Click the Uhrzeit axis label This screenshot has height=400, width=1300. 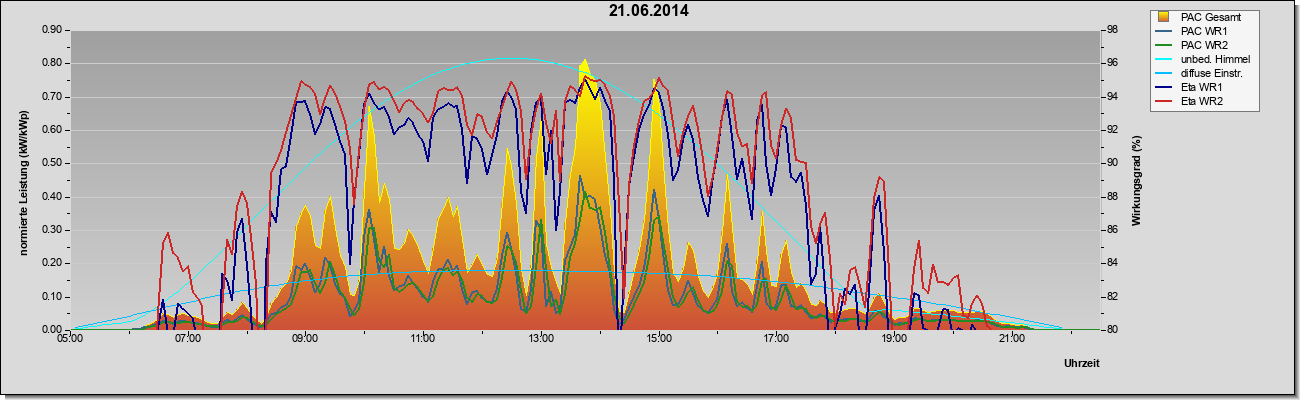tap(1081, 364)
